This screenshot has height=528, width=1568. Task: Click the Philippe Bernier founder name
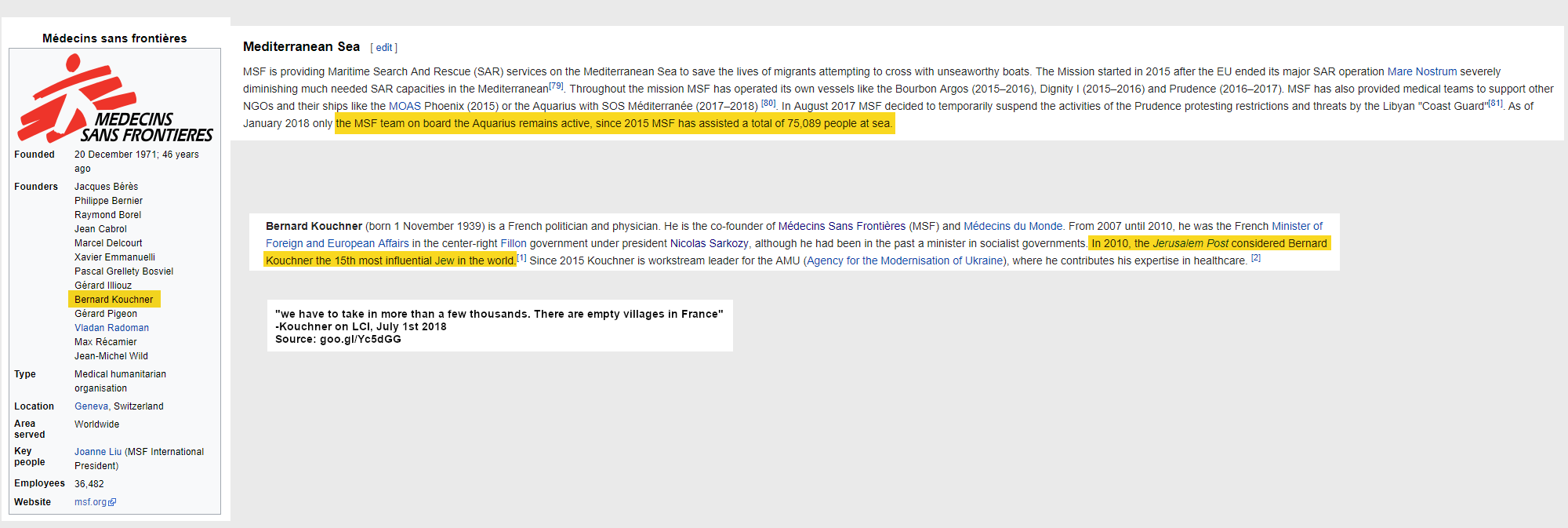108,201
